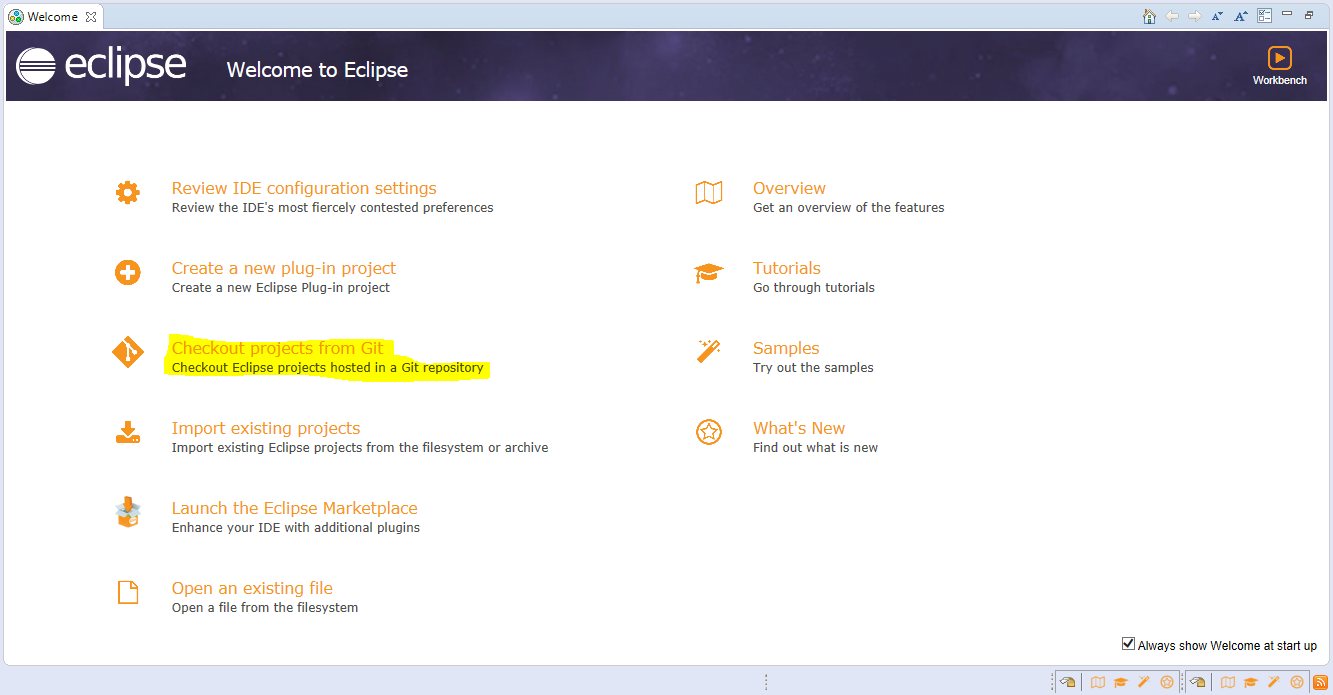Click the map icon in rightmost status bar group
Screen dimensions: 1333x695
coord(1228,682)
